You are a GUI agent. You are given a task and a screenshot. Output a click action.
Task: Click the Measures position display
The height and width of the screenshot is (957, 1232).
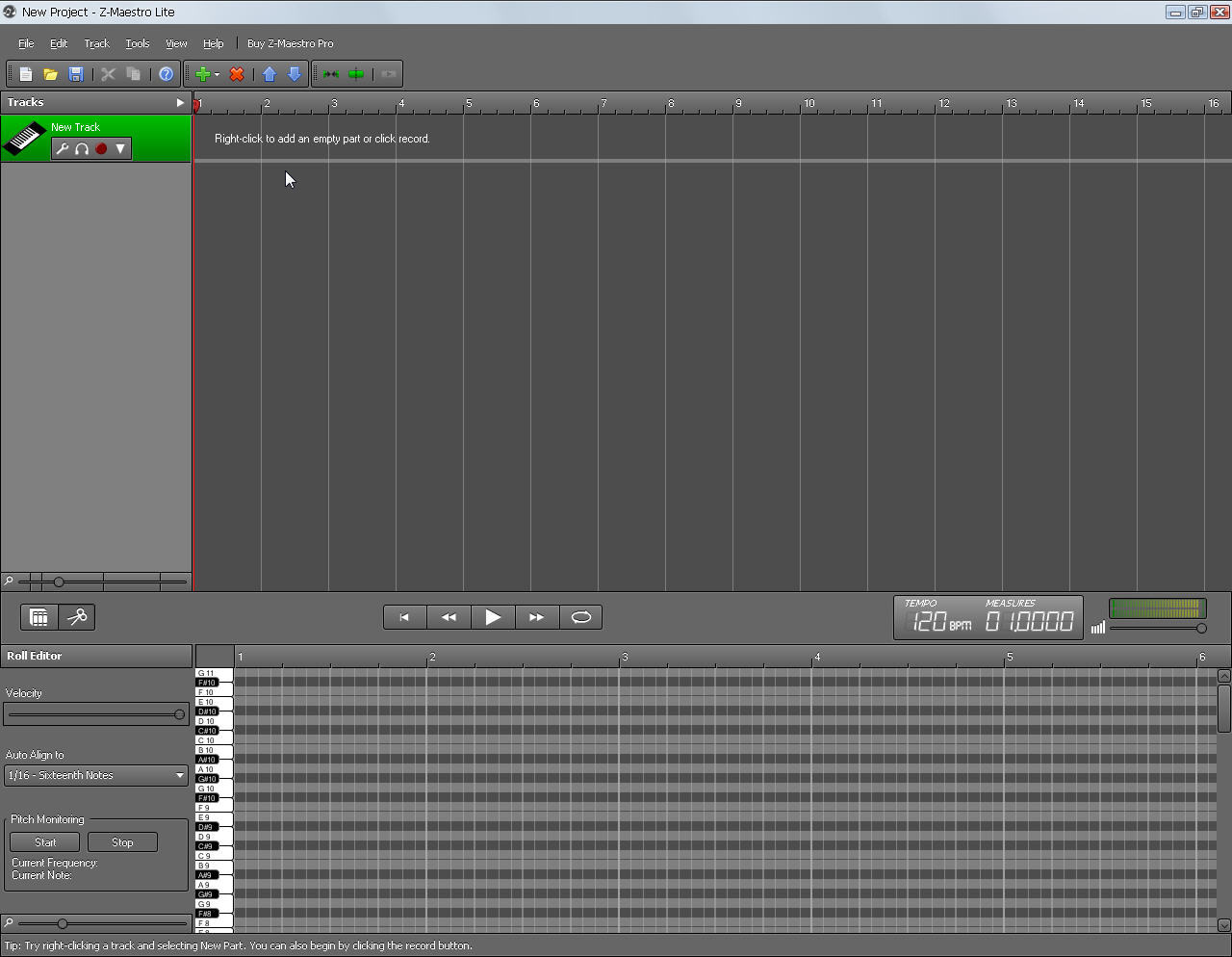(1029, 621)
